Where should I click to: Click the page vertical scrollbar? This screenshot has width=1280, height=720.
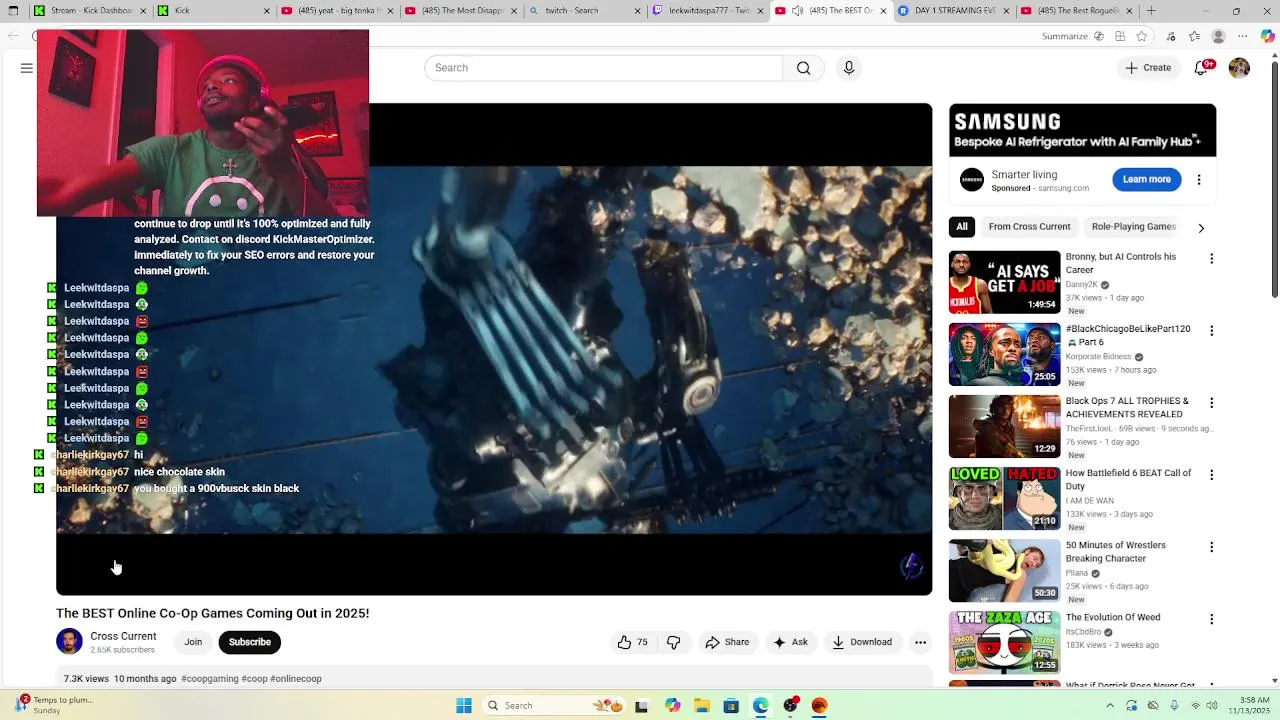(1274, 180)
